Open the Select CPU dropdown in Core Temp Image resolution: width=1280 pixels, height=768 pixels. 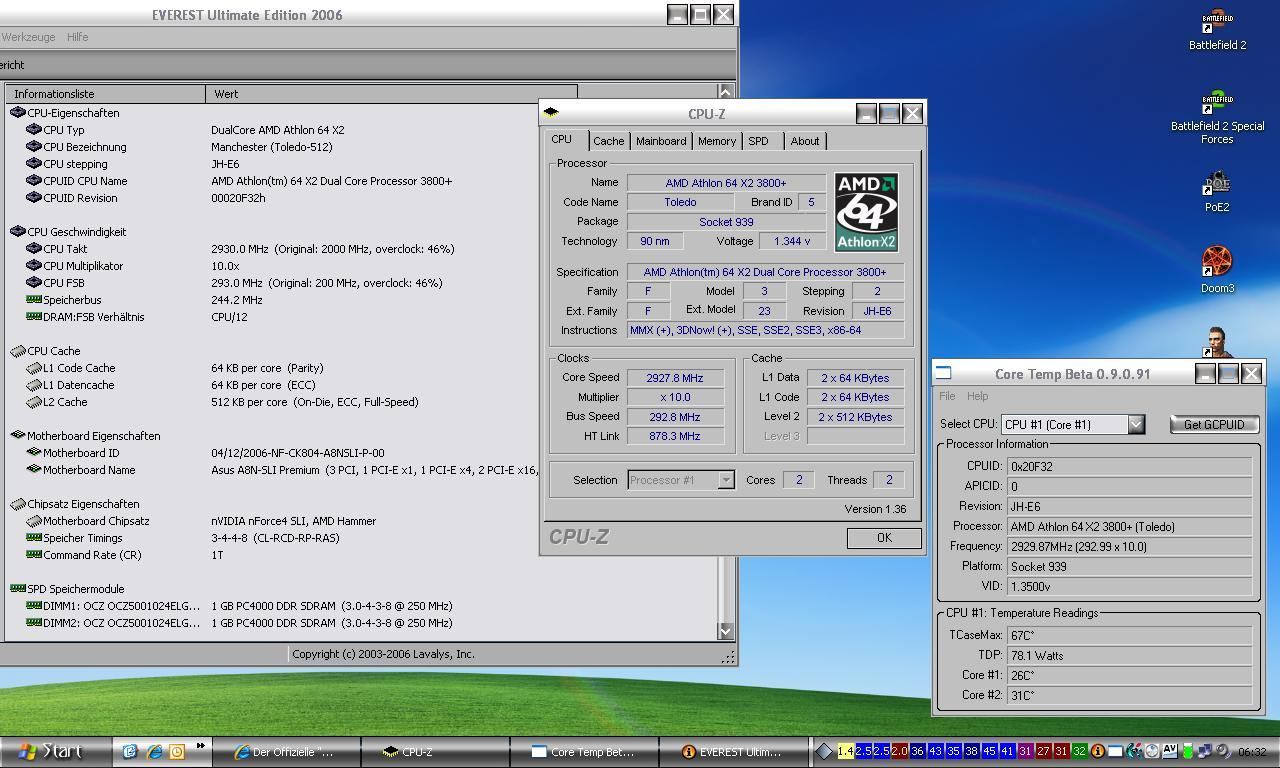coord(1135,424)
